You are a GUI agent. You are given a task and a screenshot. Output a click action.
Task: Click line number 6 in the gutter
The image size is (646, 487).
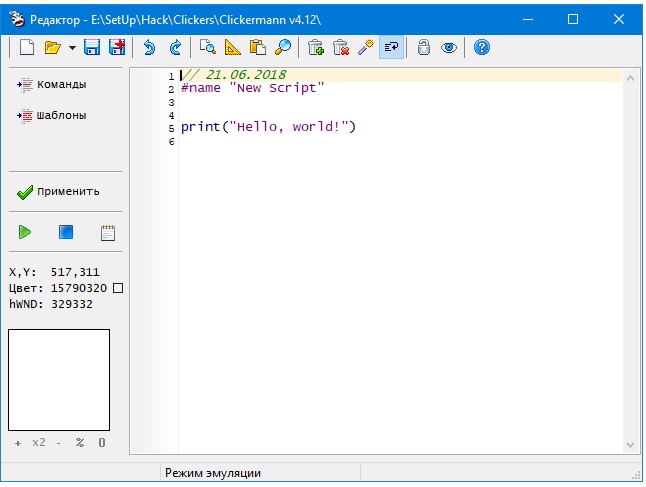click(171, 142)
